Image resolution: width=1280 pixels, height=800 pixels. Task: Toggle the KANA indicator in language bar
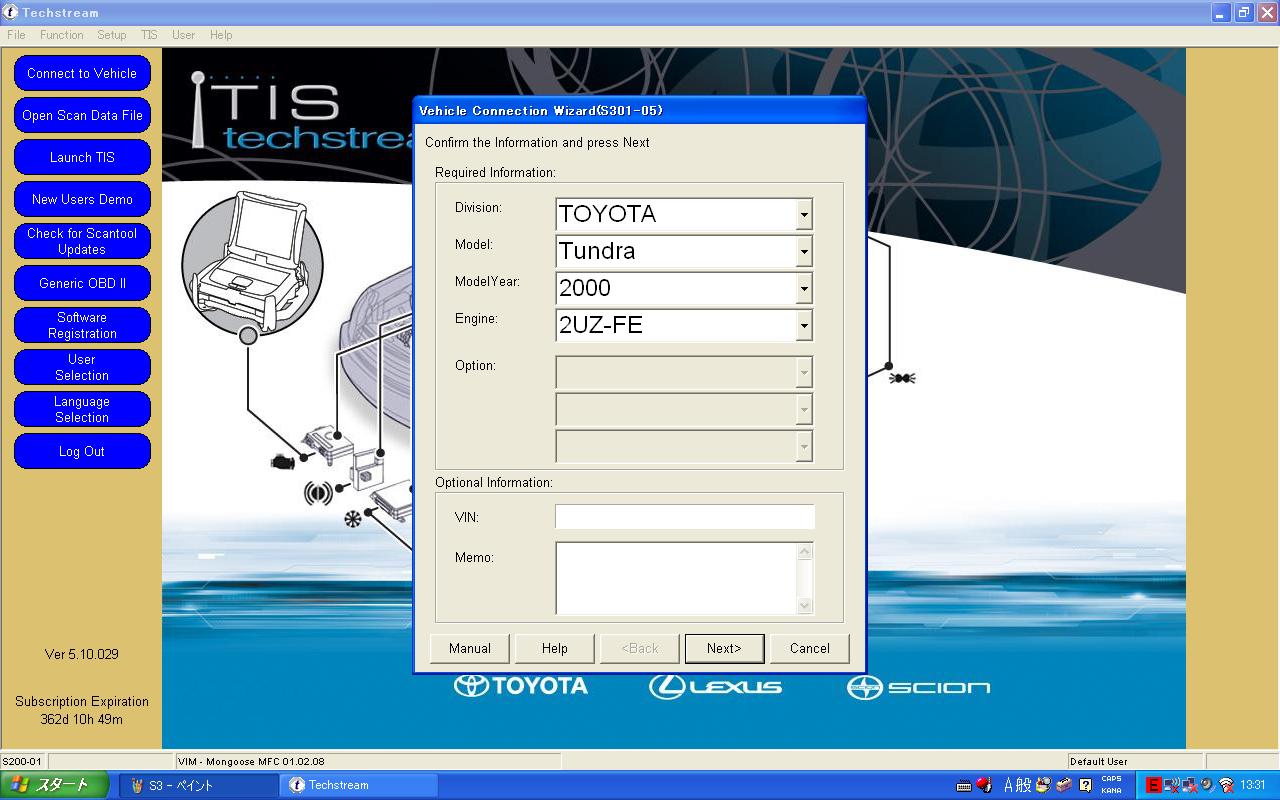[x=1111, y=791]
